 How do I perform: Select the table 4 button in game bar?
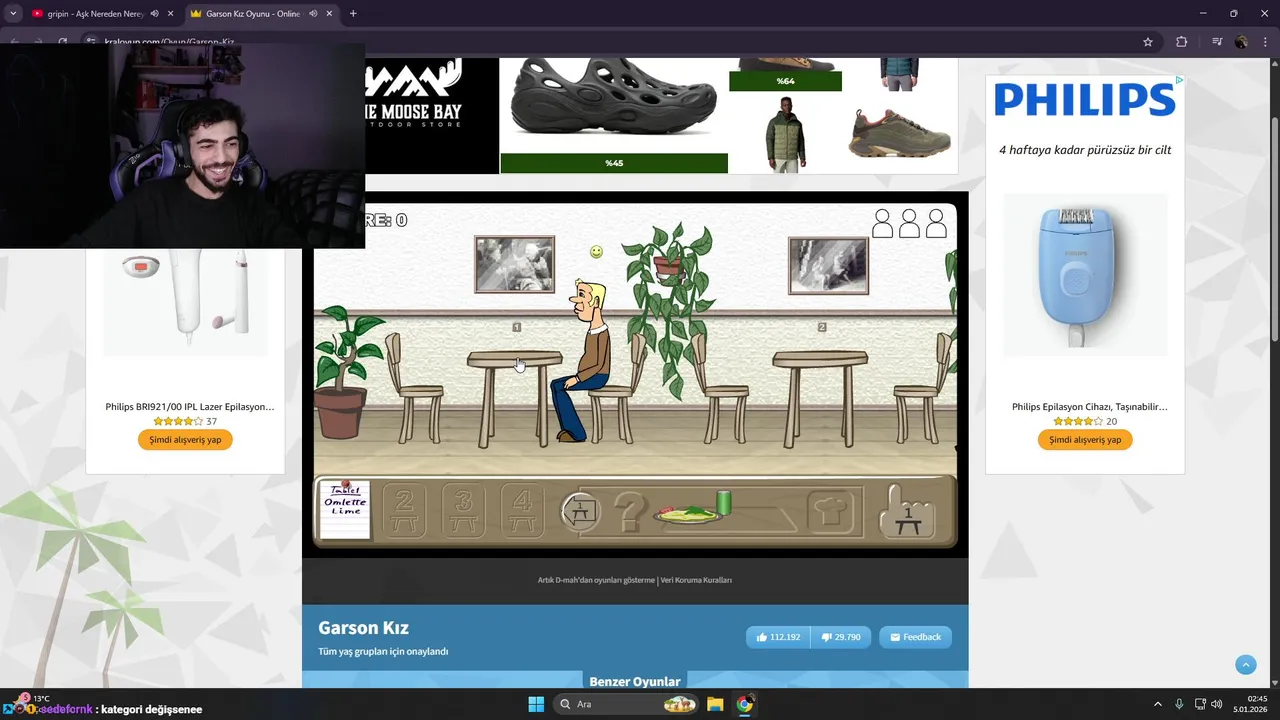pos(521,510)
